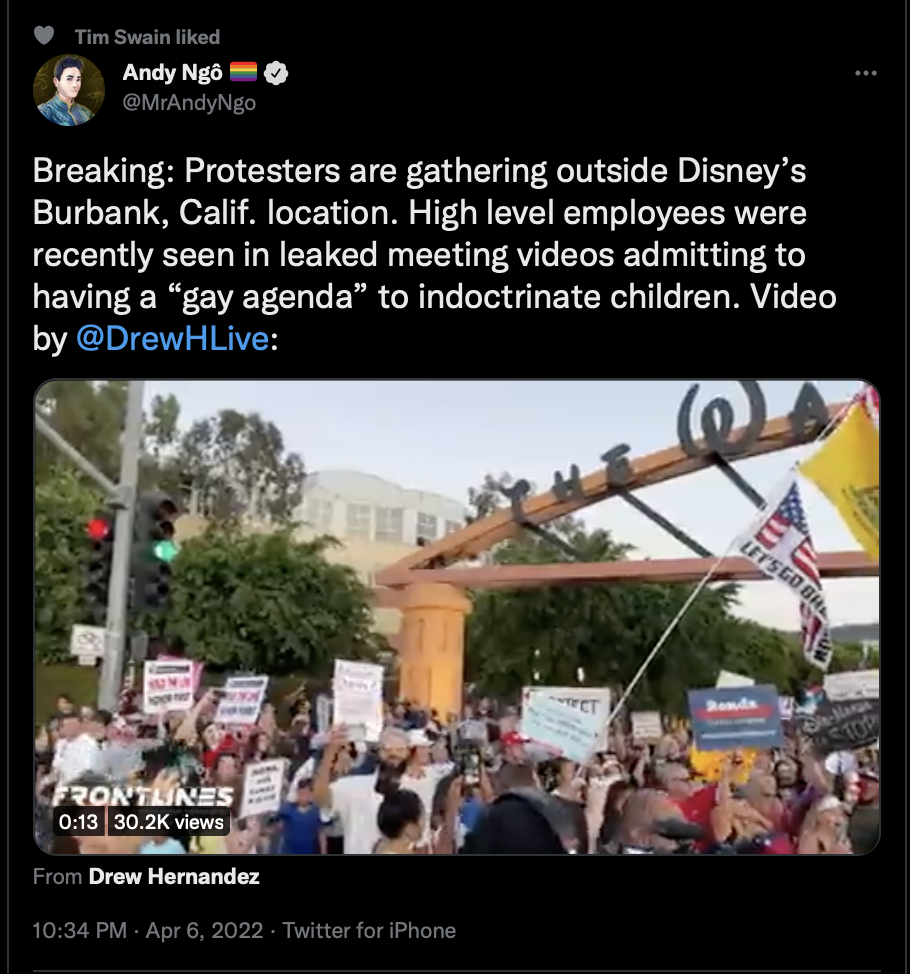910x974 pixels.
Task: Click the Frontlines watermark in the video
Action: pyautogui.click(x=143, y=795)
